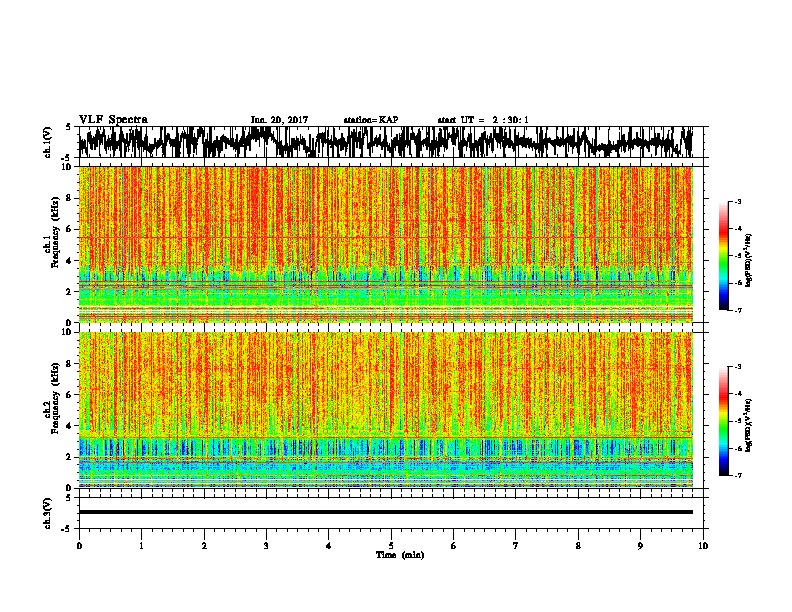Screen dimensions: 792x612
Task: Click the ch.2 color bar log(PSD) unit label
Action: click(749, 425)
